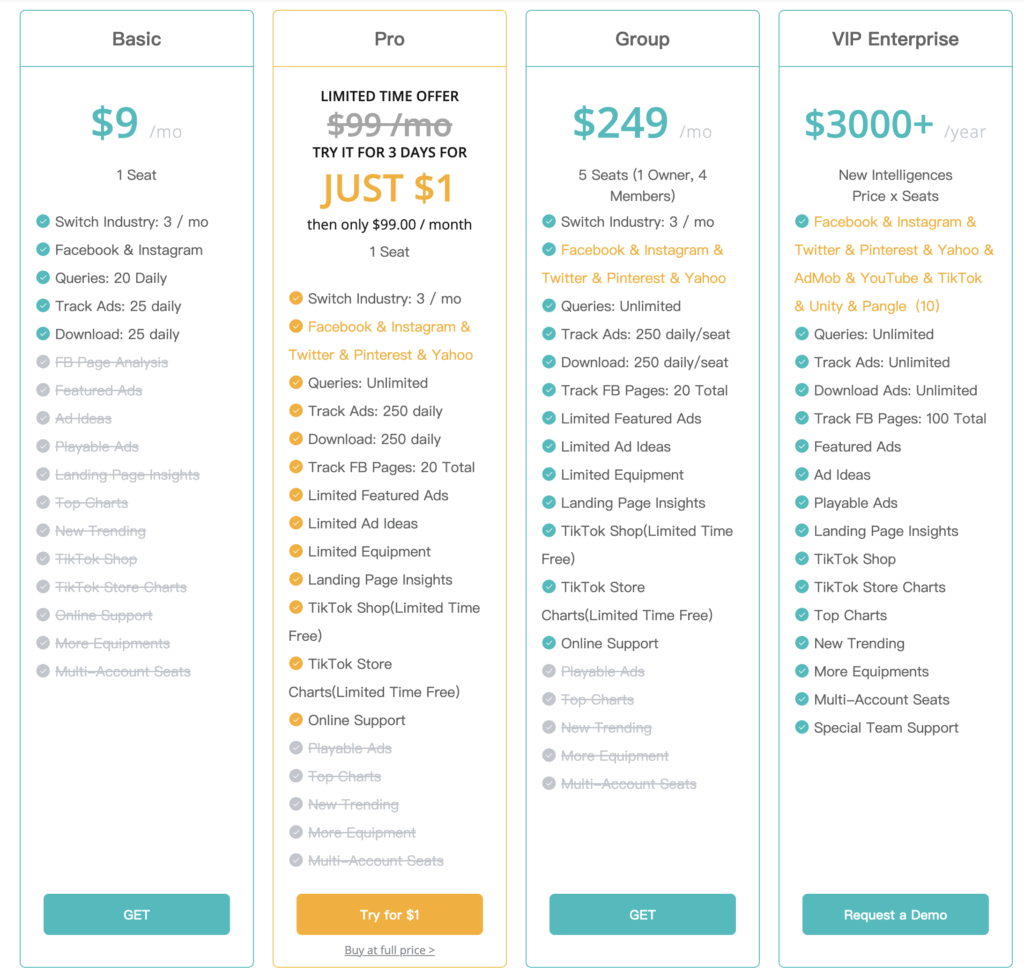Select the VIP Enterprise plan header

[x=895, y=39]
